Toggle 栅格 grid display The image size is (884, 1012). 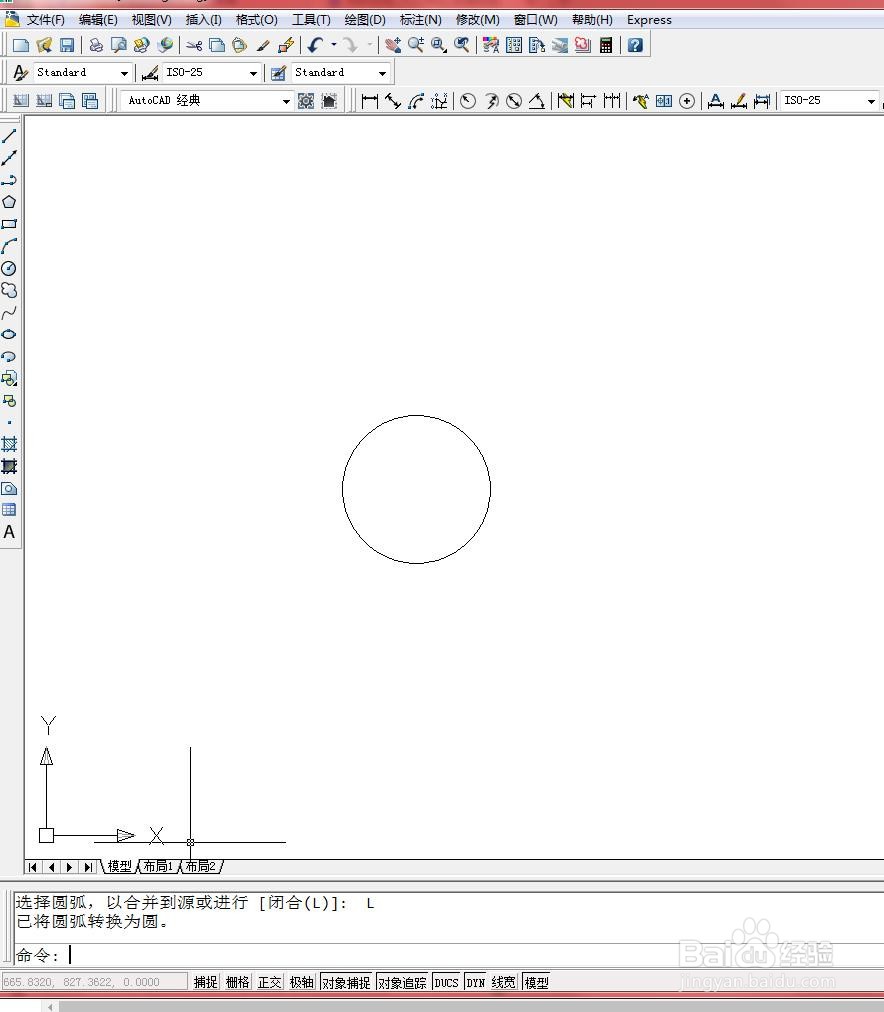click(237, 982)
